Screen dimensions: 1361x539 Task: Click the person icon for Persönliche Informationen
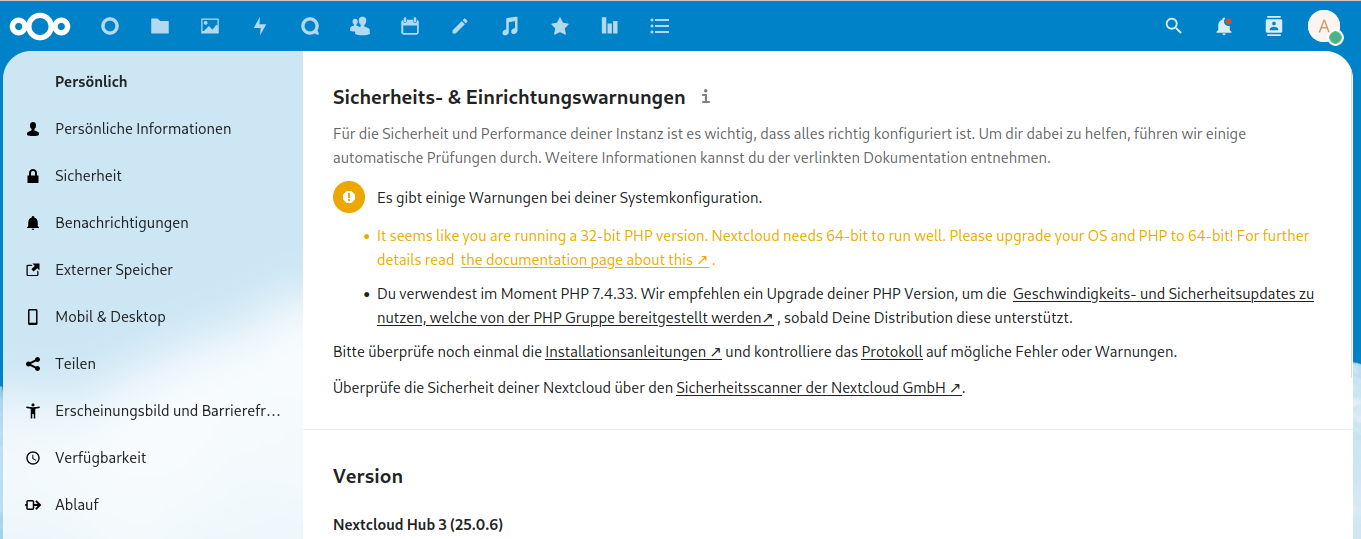[x=33, y=129]
